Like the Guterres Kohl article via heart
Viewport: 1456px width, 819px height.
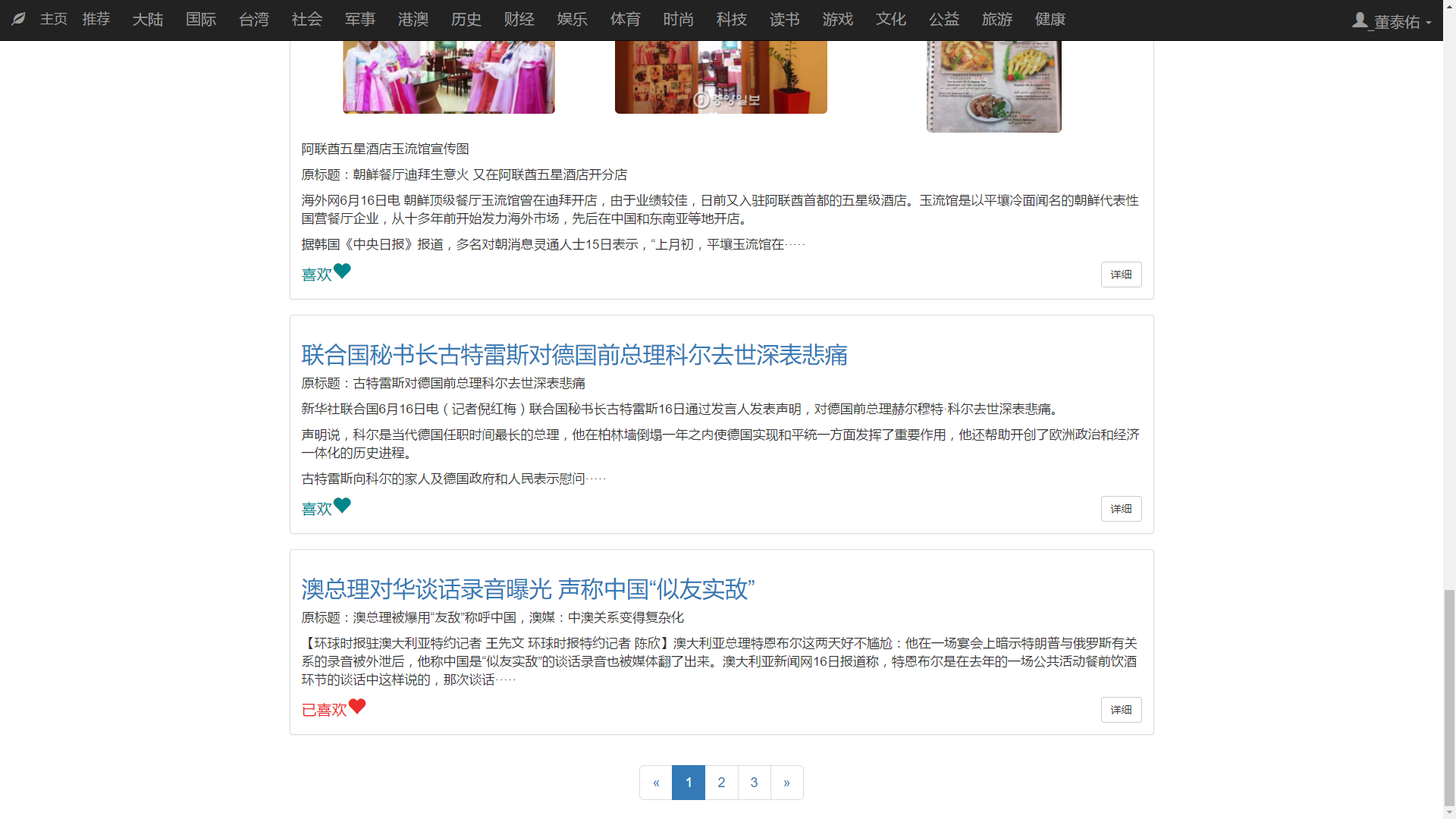pos(342,505)
